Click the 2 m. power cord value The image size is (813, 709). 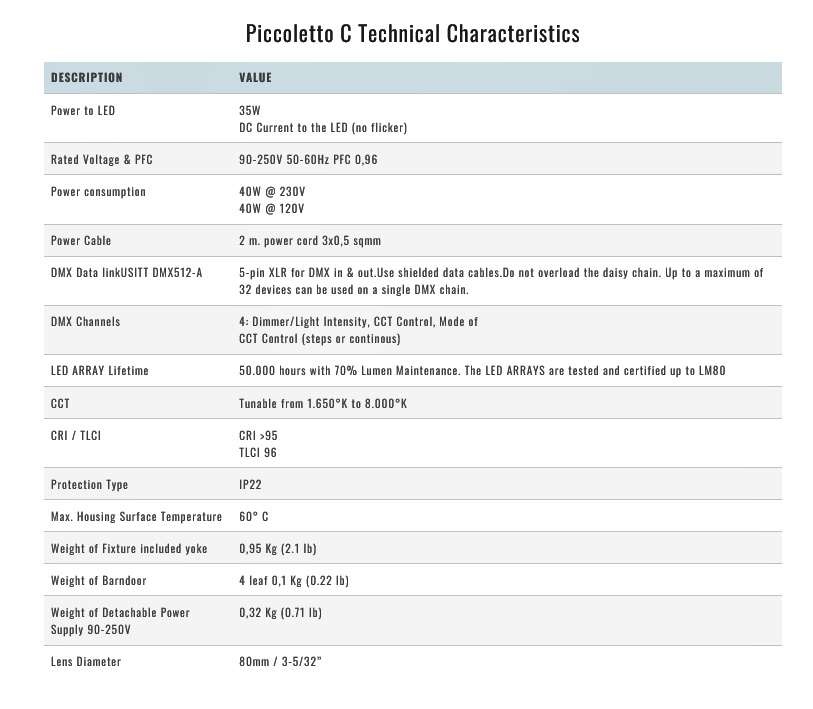310,240
